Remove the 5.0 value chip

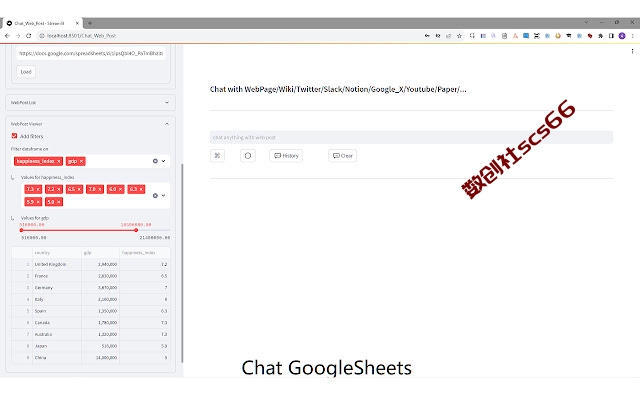pos(59,202)
